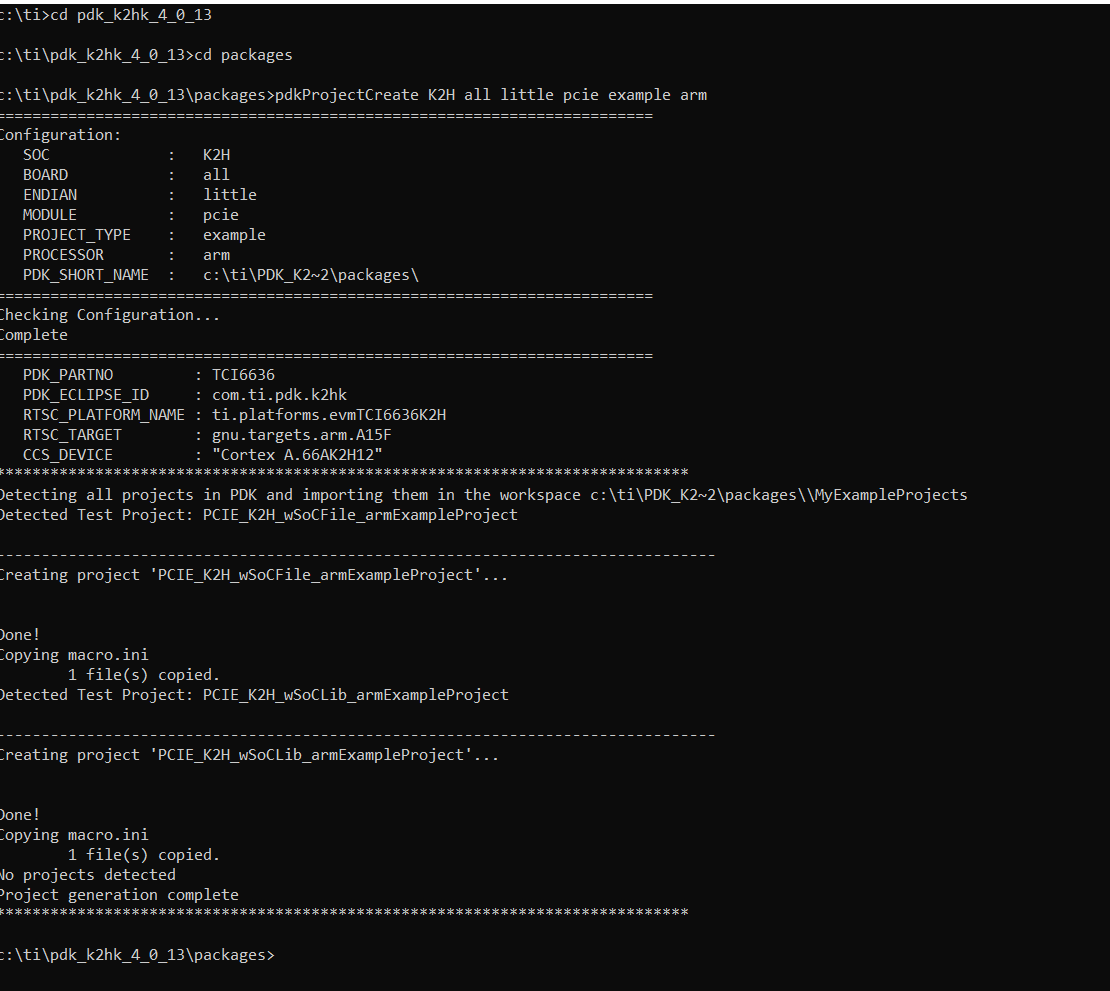Click the PDK_SHORT_NAME path value
This screenshot has width=1110, height=991.
310,275
